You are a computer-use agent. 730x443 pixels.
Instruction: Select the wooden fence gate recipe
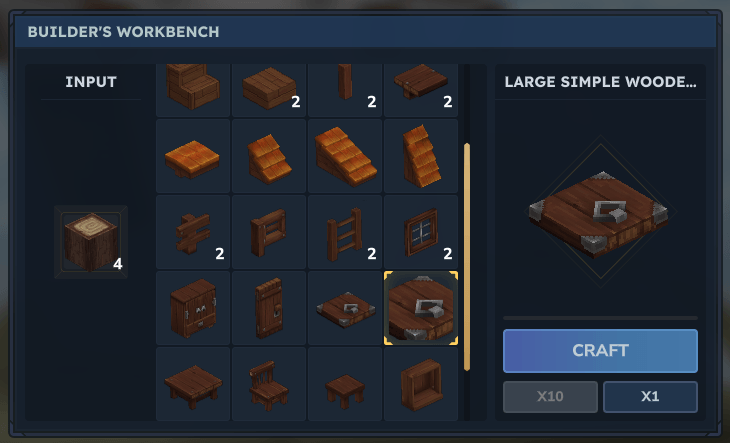click(269, 232)
